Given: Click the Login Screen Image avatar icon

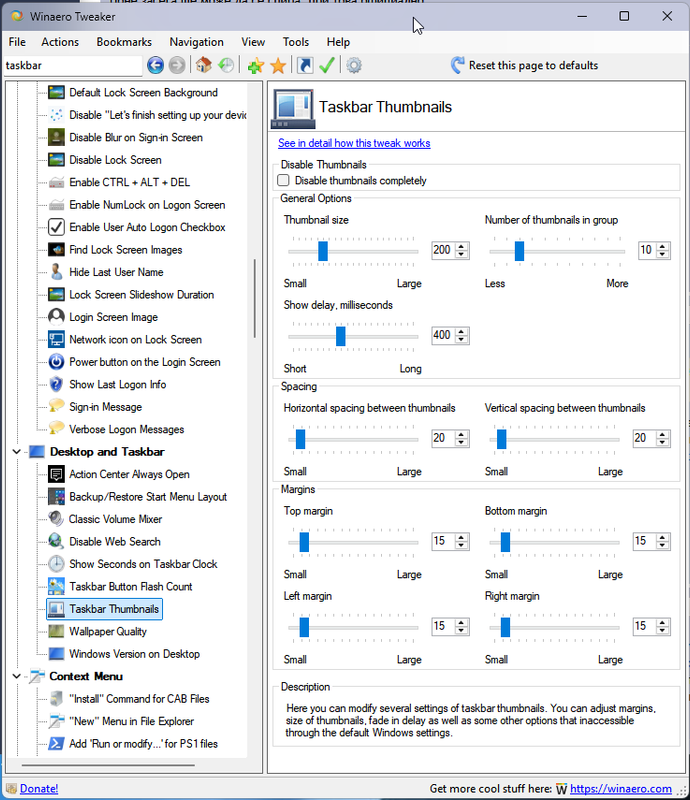Looking at the screenshot, I should [56, 317].
